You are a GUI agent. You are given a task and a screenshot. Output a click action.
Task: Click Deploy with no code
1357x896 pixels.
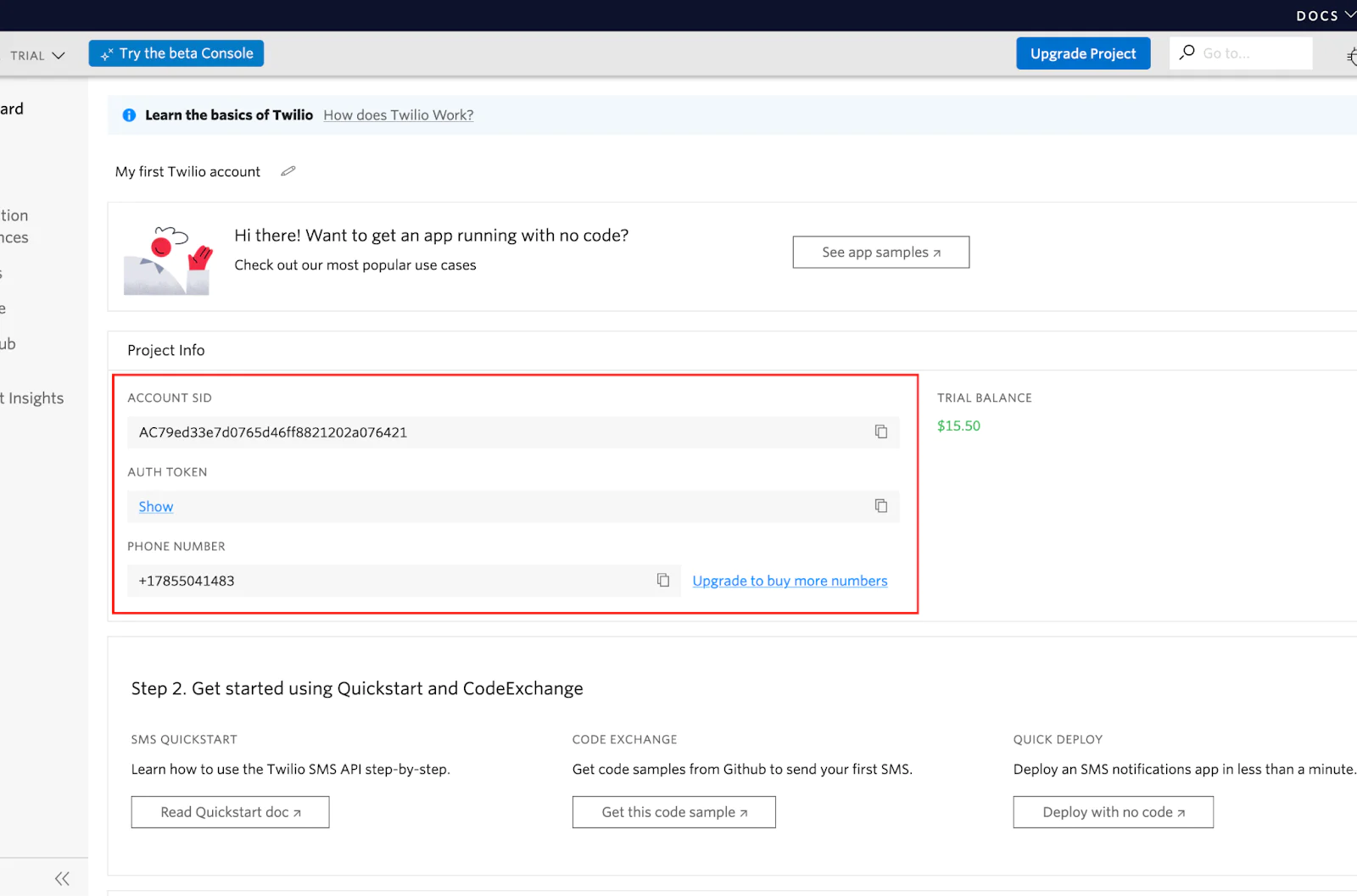coord(1113,812)
